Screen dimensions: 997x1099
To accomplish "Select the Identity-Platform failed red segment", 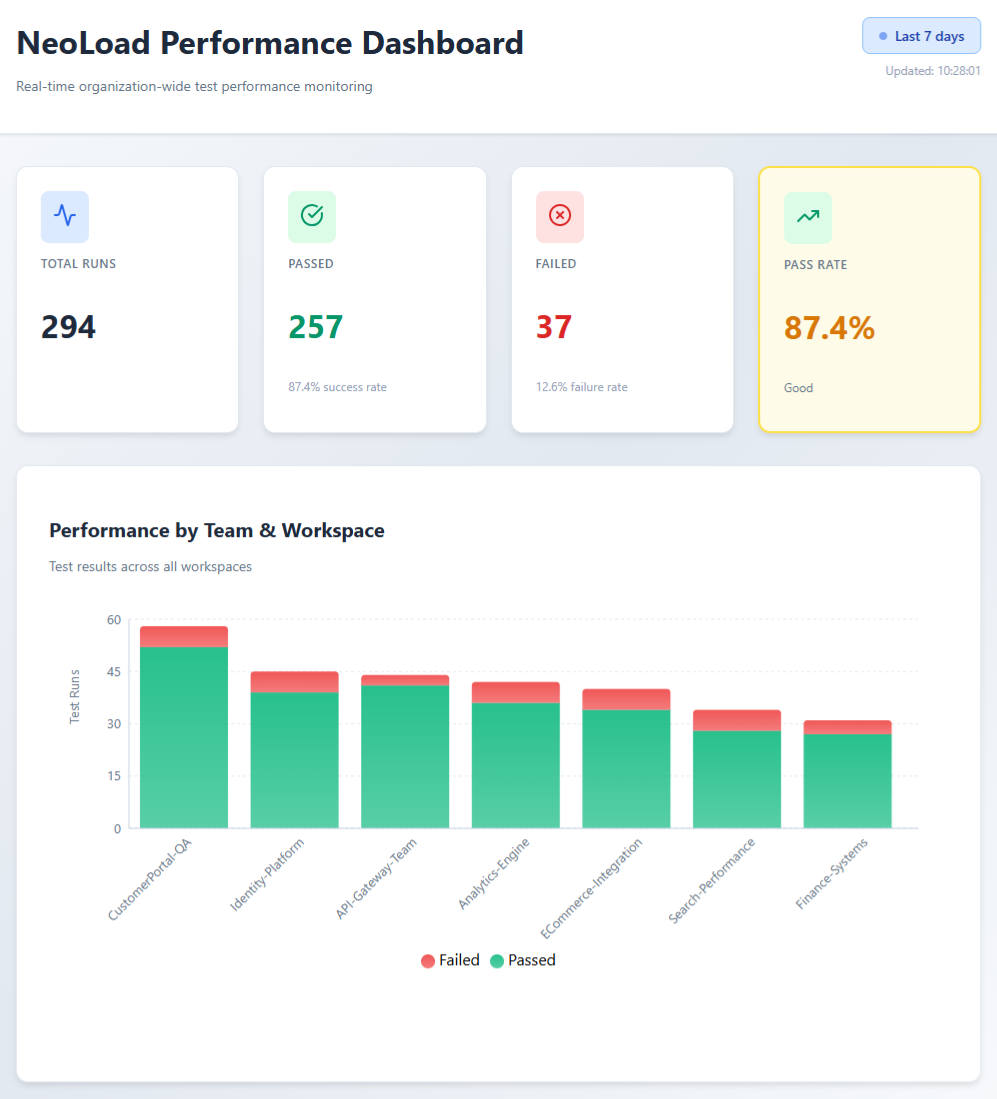I will (294, 682).
